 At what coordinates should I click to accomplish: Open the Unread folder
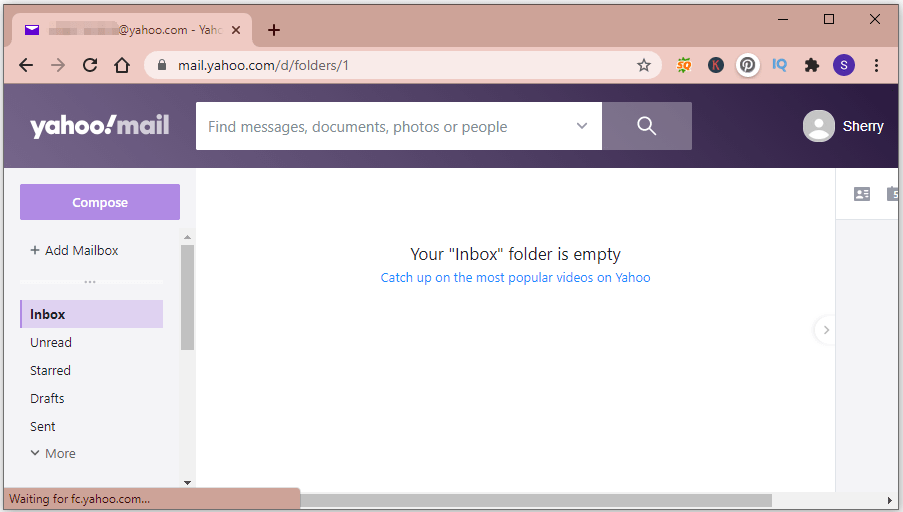click(x=51, y=342)
